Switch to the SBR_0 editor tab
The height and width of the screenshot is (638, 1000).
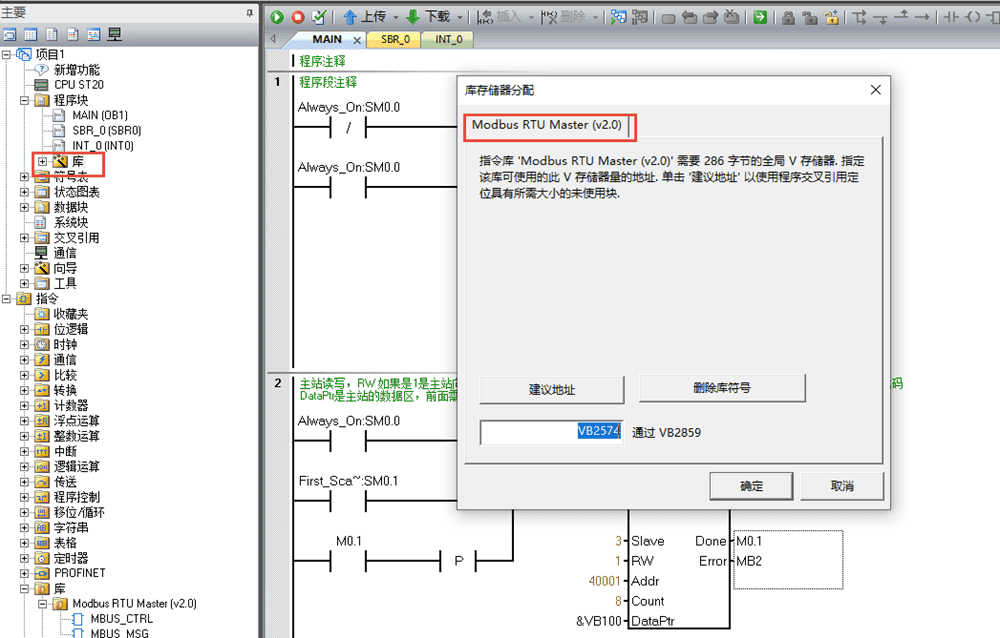click(394, 39)
